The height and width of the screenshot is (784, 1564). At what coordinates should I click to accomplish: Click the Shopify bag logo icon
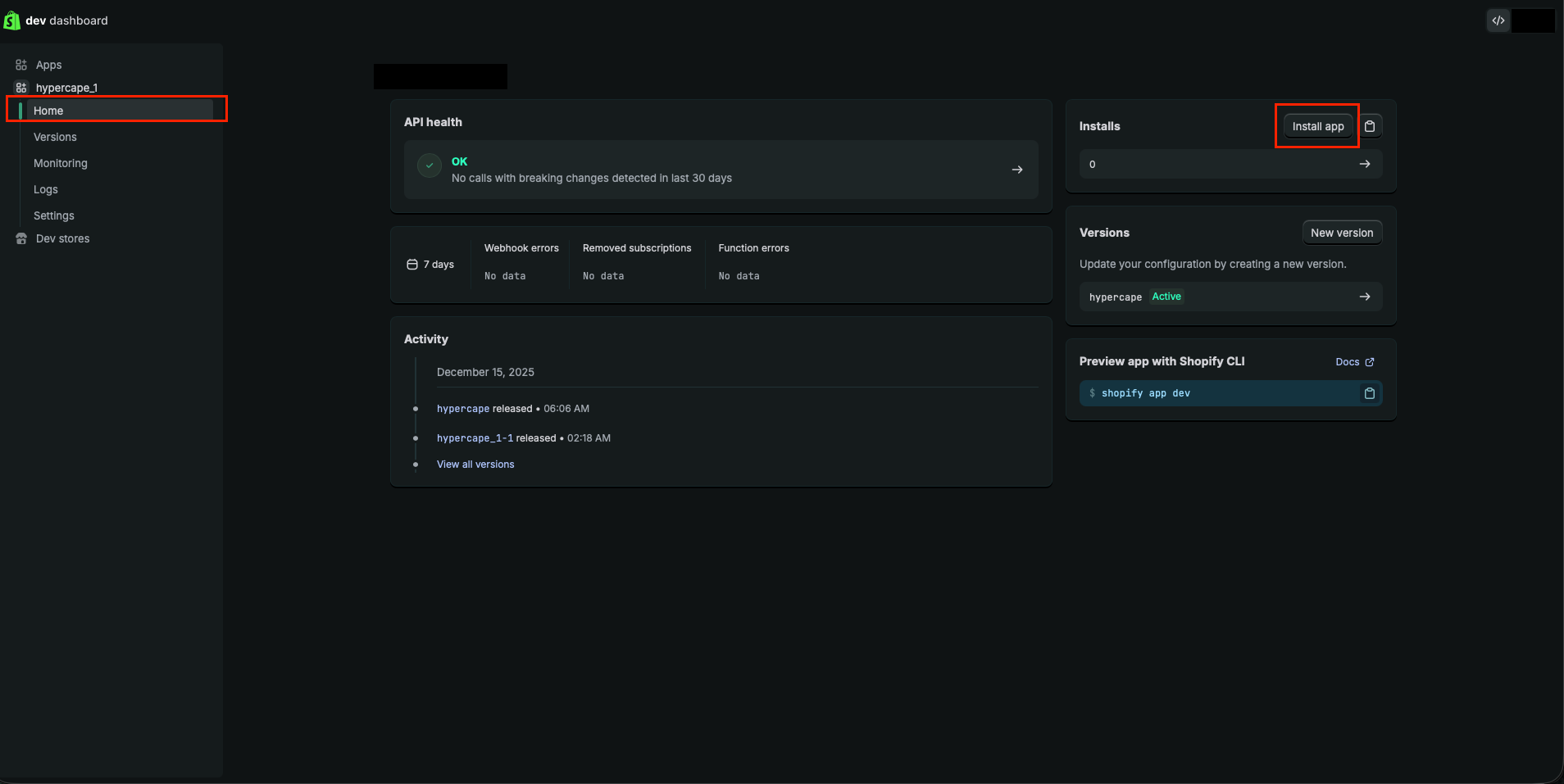[x=11, y=20]
